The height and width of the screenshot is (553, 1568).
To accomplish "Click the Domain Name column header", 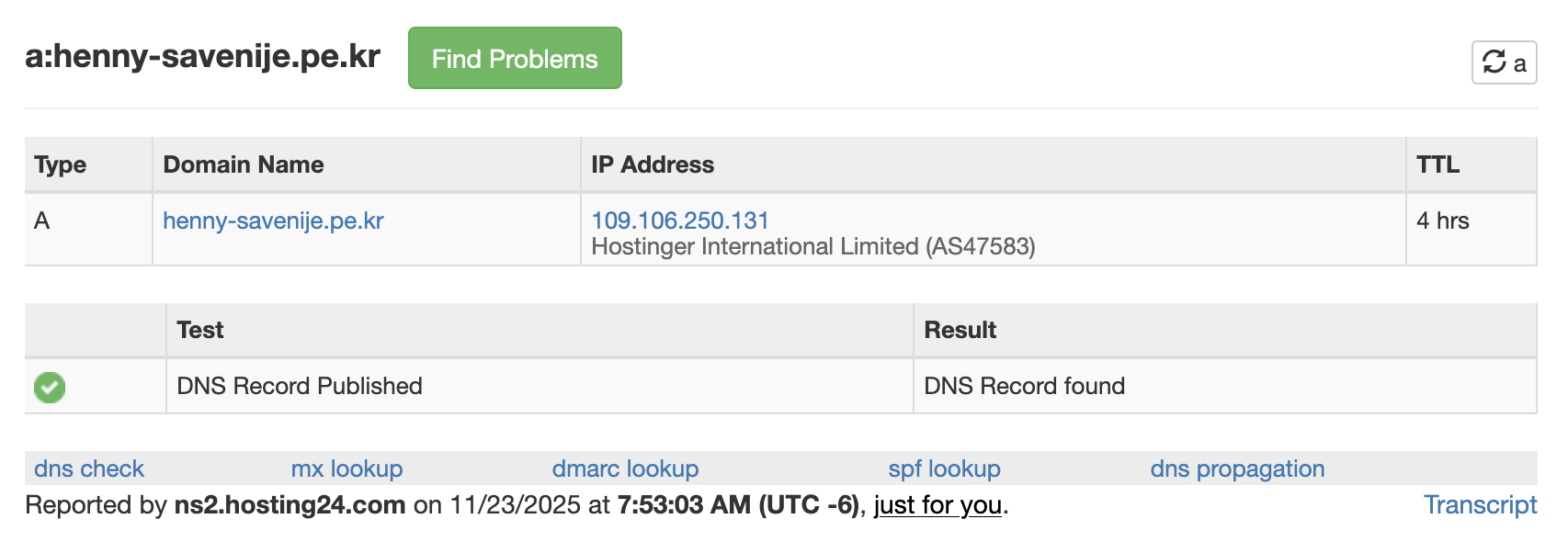I will tap(244, 164).
